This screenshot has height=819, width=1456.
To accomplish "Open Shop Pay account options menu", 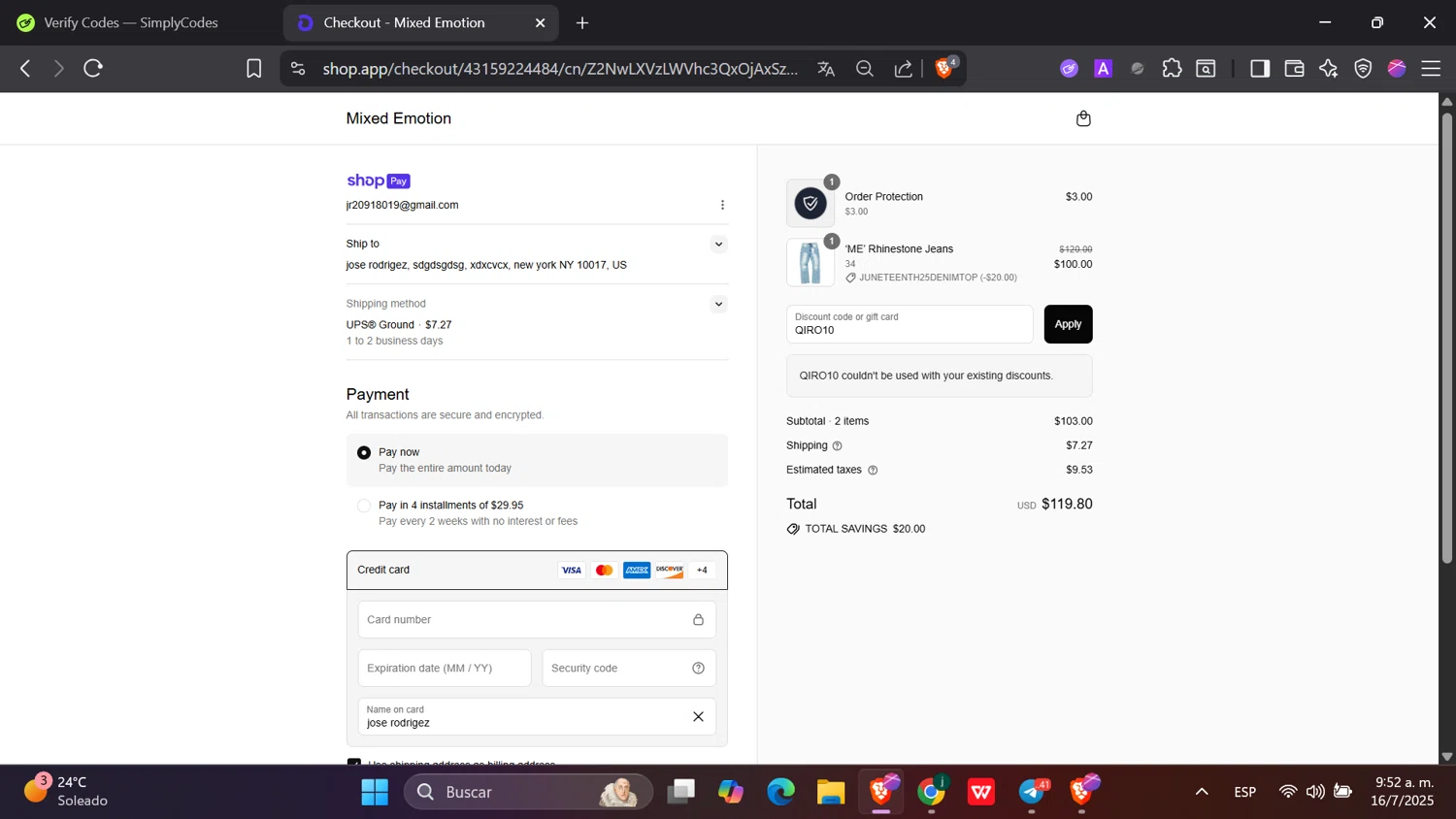I will point(722,205).
